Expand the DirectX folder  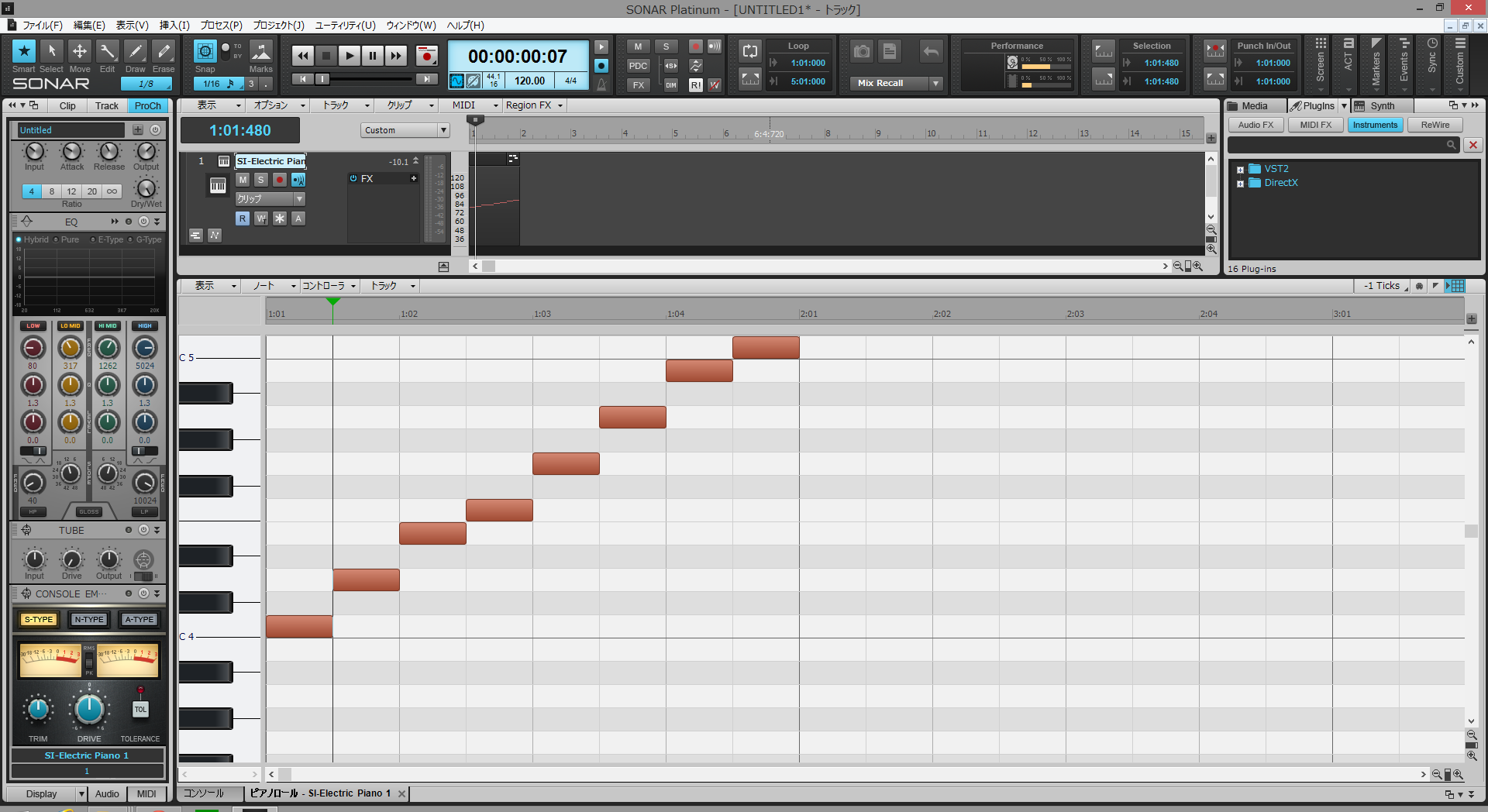(x=1240, y=184)
